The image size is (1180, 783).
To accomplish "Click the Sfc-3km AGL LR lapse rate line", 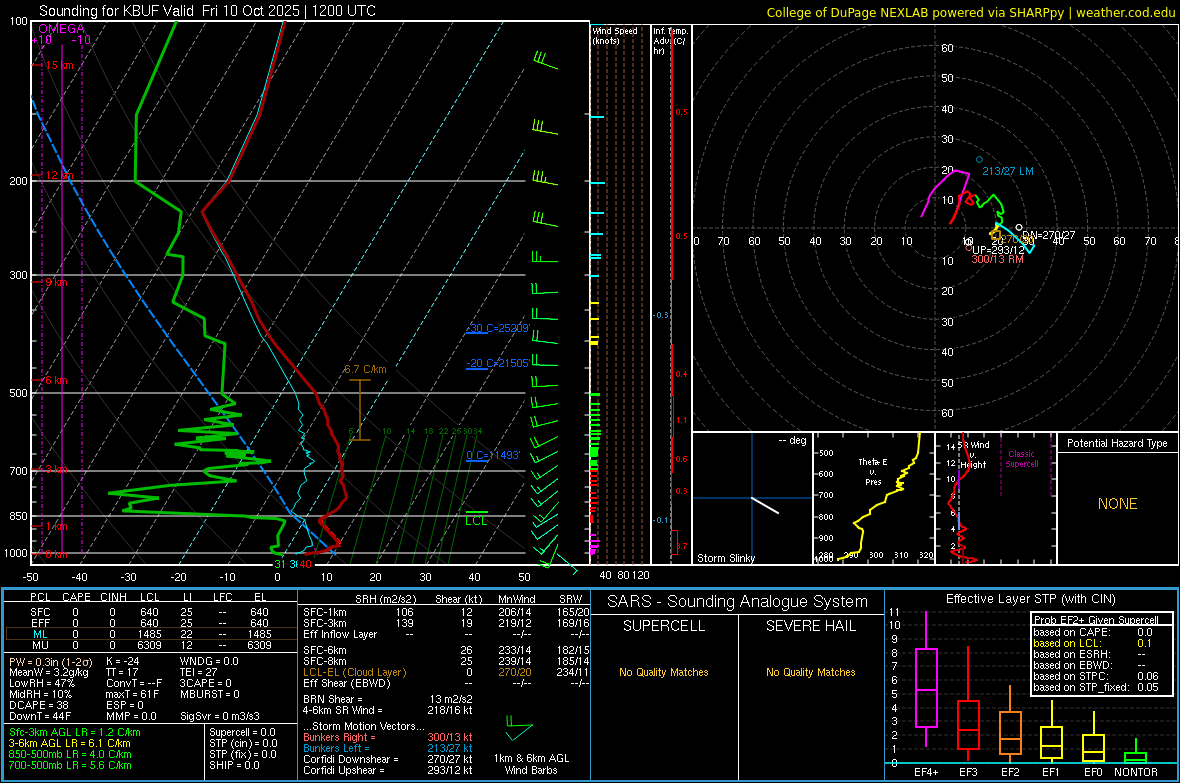I will [75, 733].
